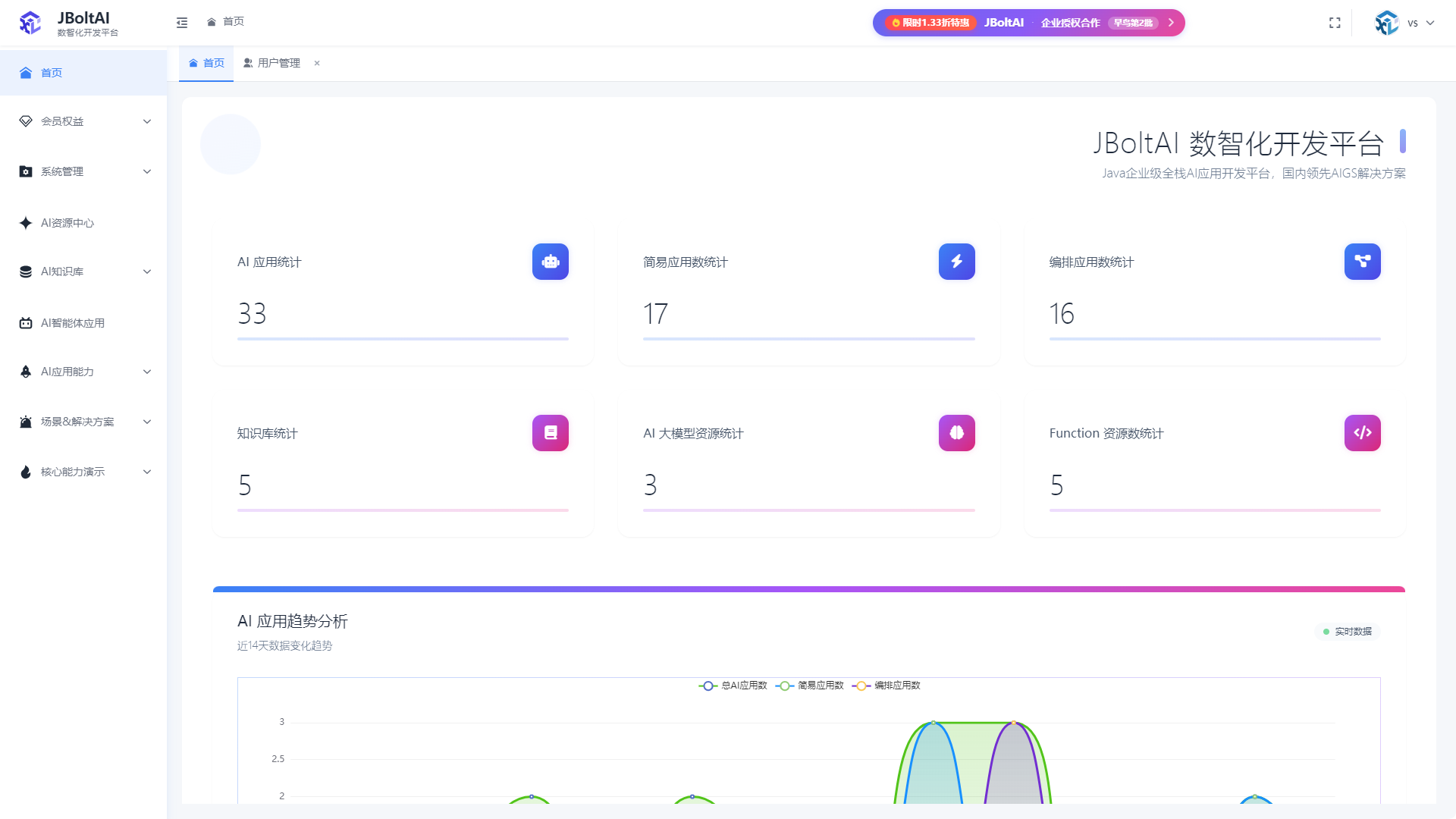Enter fullscreen mode via expand icon

coord(1335,23)
